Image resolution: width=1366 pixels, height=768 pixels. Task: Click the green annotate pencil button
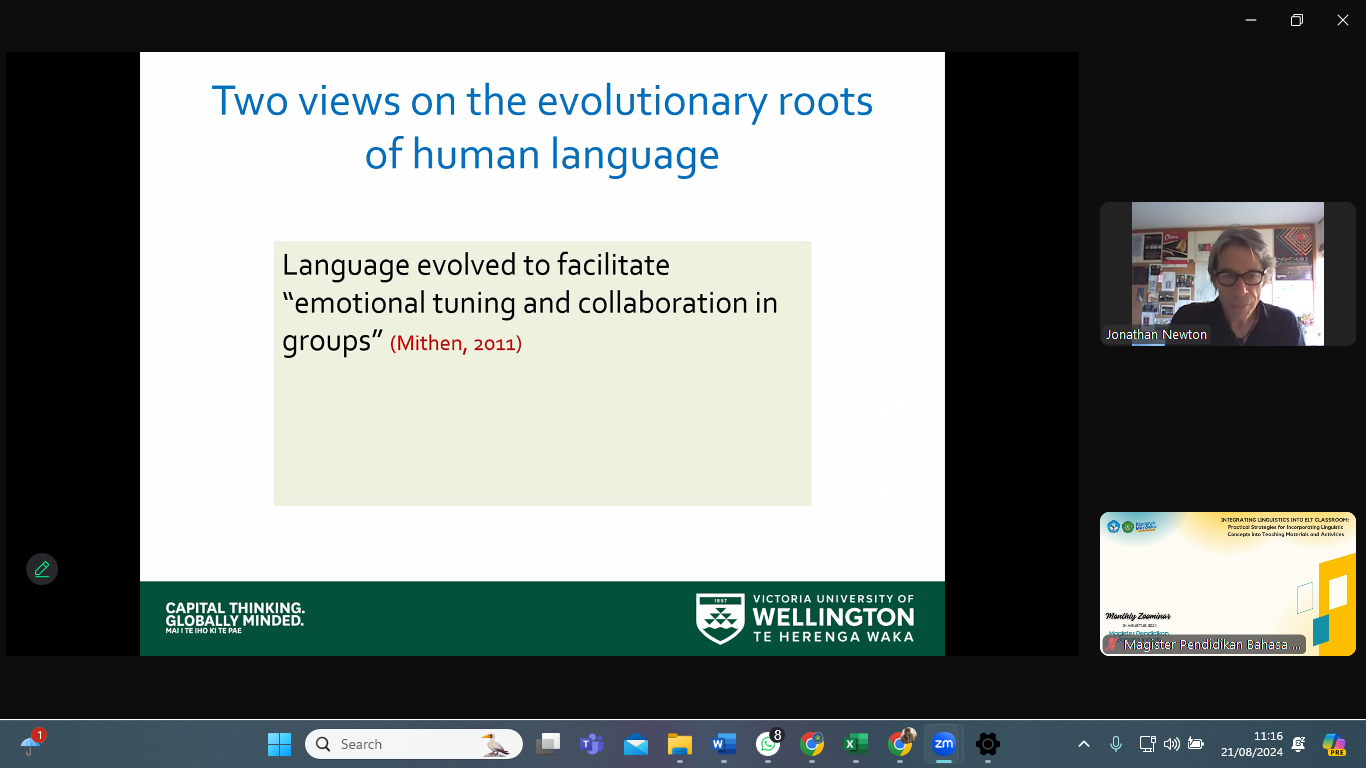[x=42, y=569]
